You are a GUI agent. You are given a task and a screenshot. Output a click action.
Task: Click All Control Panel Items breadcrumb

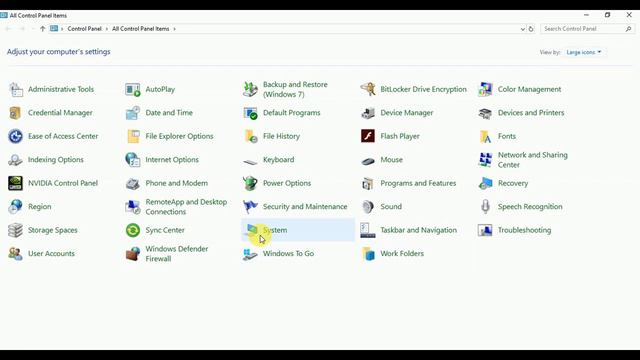click(x=140, y=29)
